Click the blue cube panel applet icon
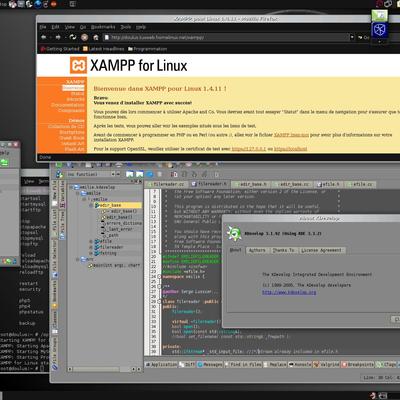 [380, 30]
